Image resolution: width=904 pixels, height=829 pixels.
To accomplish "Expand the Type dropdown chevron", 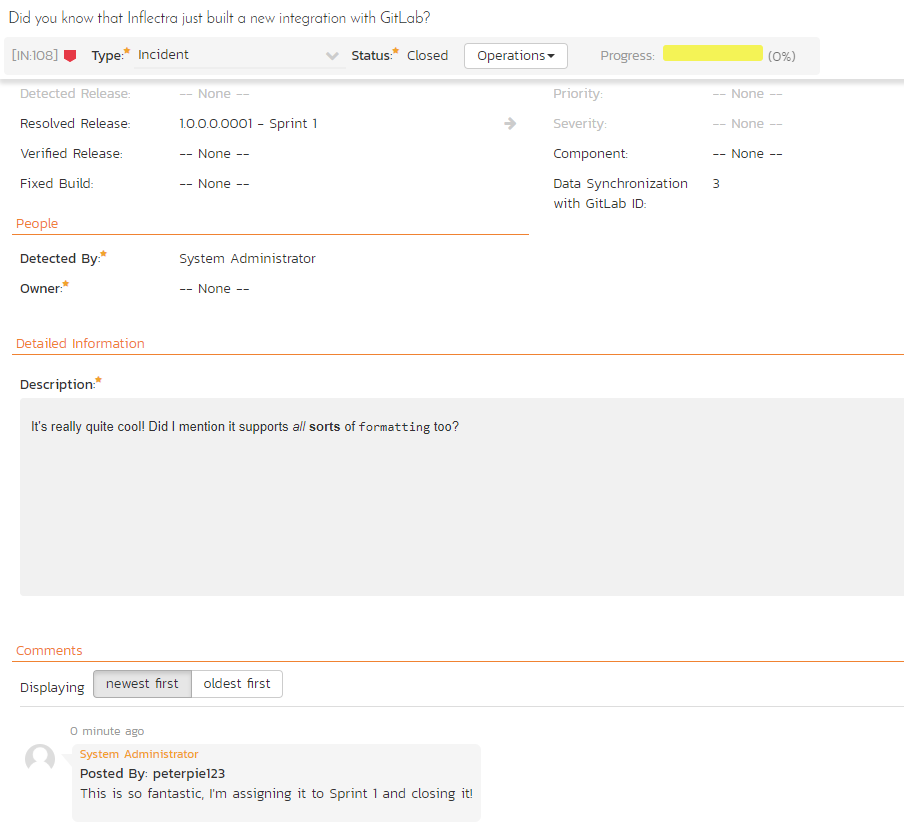I will [333, 56].
